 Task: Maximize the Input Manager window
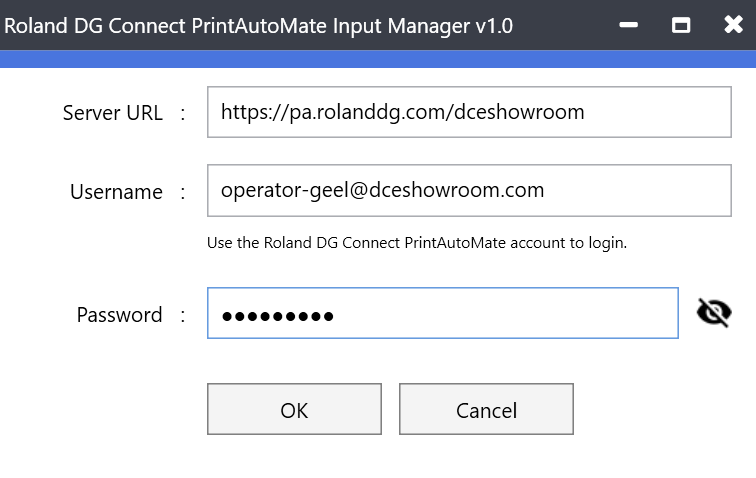pyautogui.click(x=681, y=25)
